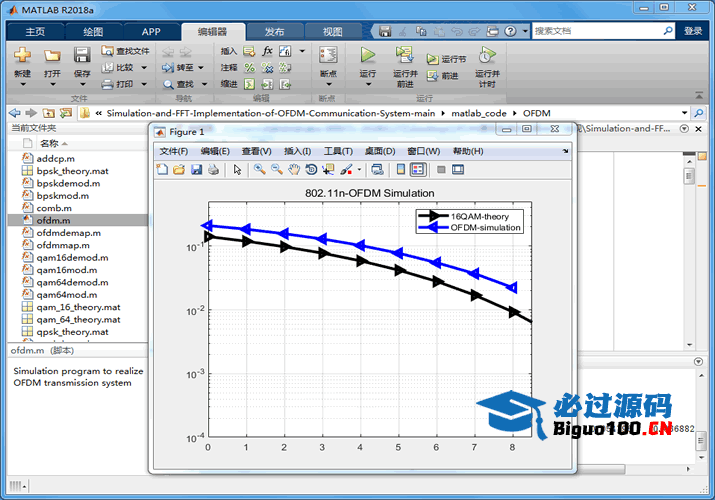The width and height of the screenshot is (715, 500).
Task: Click the Help question mark icon
Action: click(x=511, y=31)
